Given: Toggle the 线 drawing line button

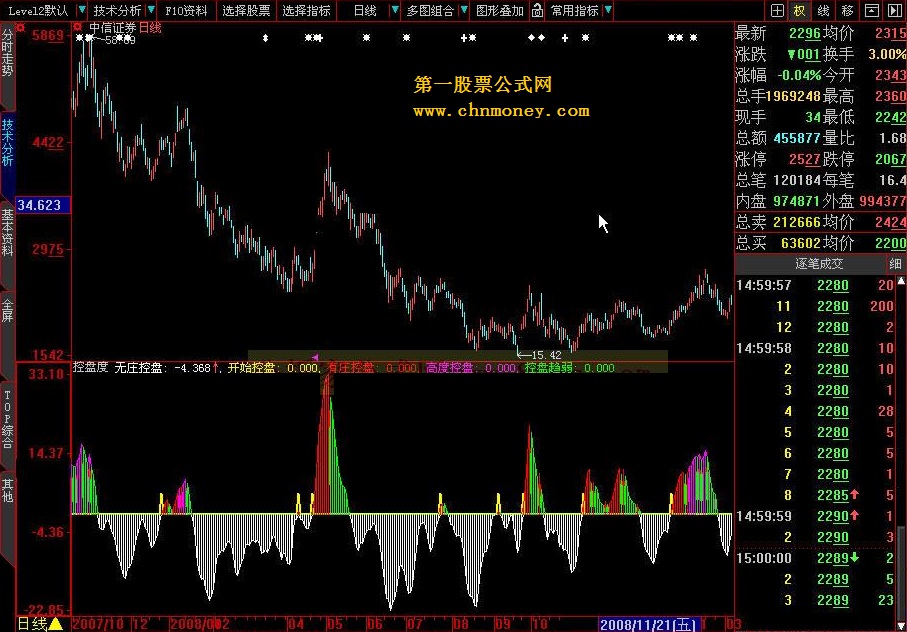Looking at the screenshot, I should (824, 10).
